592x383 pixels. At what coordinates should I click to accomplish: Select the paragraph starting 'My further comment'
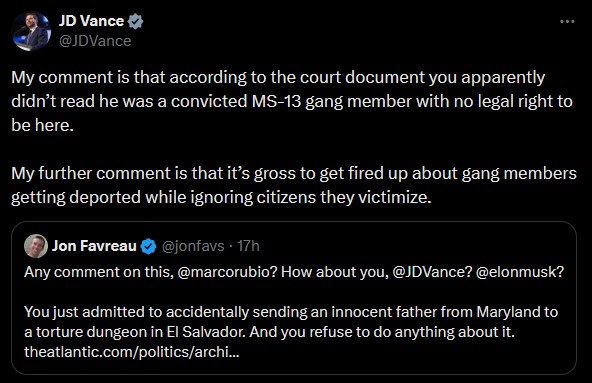294,185
